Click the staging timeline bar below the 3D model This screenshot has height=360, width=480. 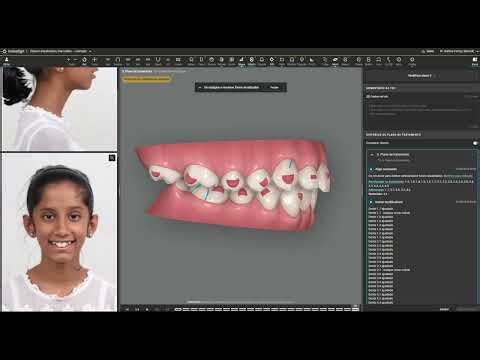coord(267,309)
